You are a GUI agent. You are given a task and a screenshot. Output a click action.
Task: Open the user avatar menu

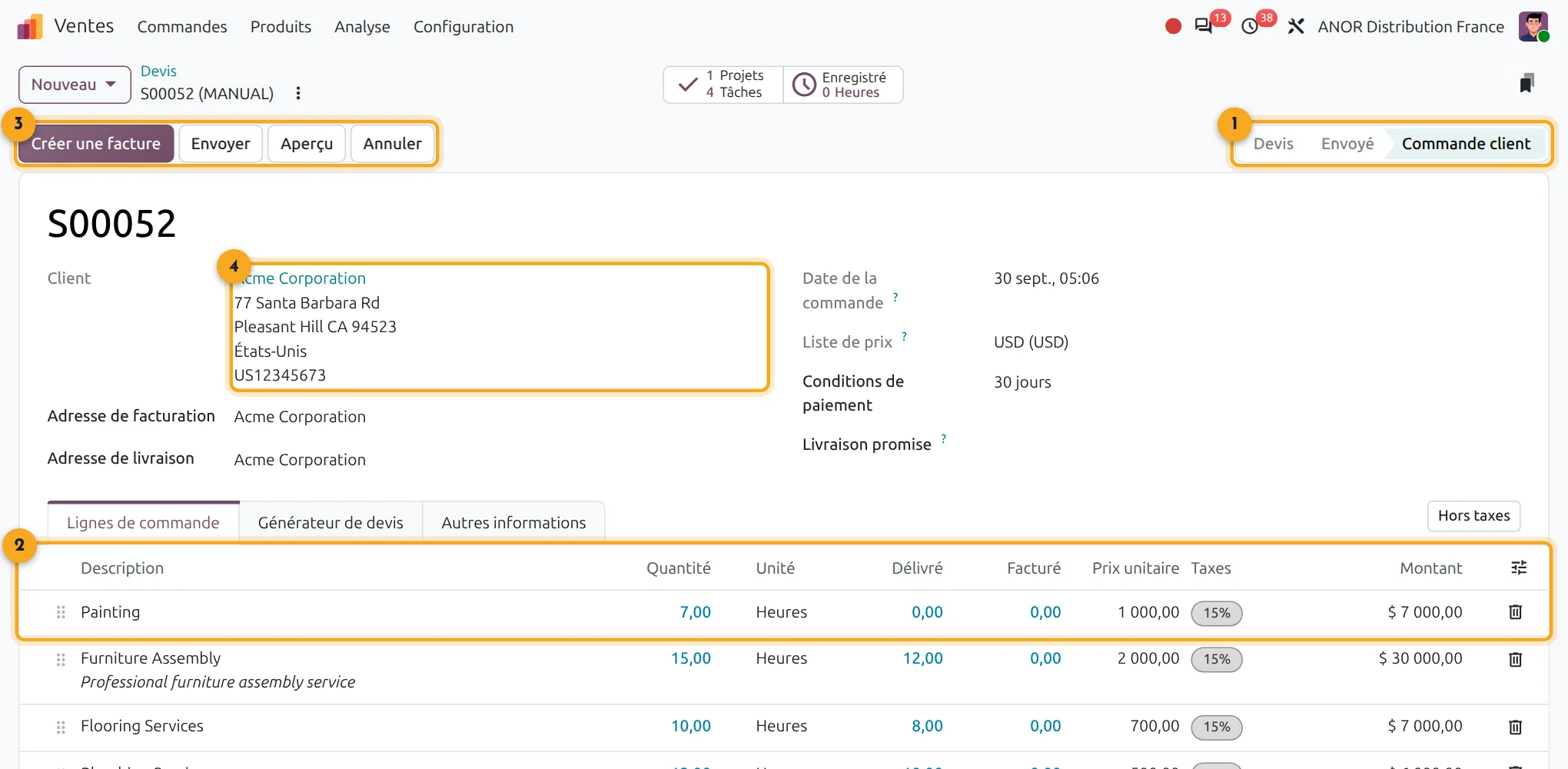pyautogui.click(x=1533, y=27)
